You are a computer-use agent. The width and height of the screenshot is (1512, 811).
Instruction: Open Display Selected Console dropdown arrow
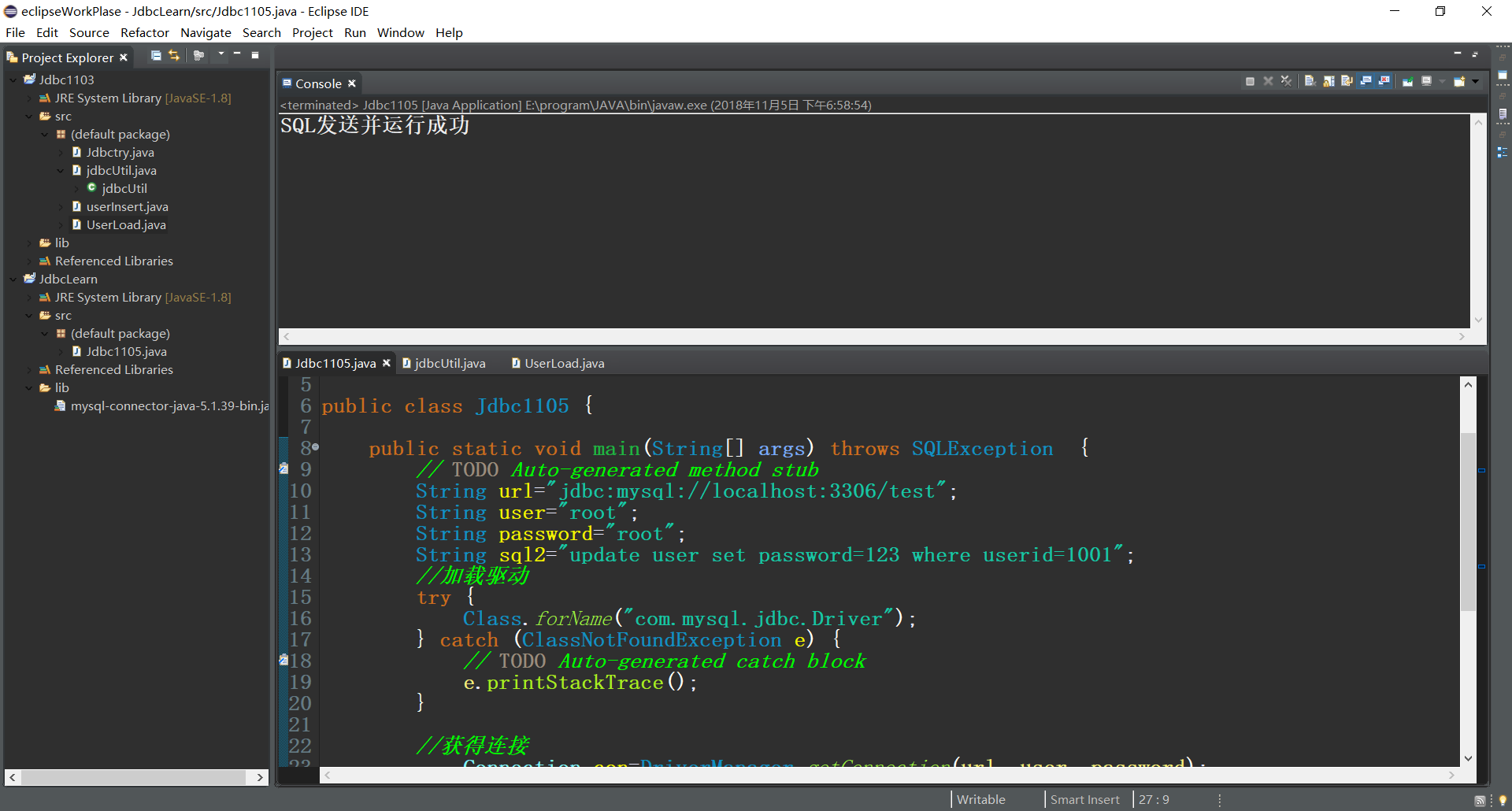(x=1443, y=82)
